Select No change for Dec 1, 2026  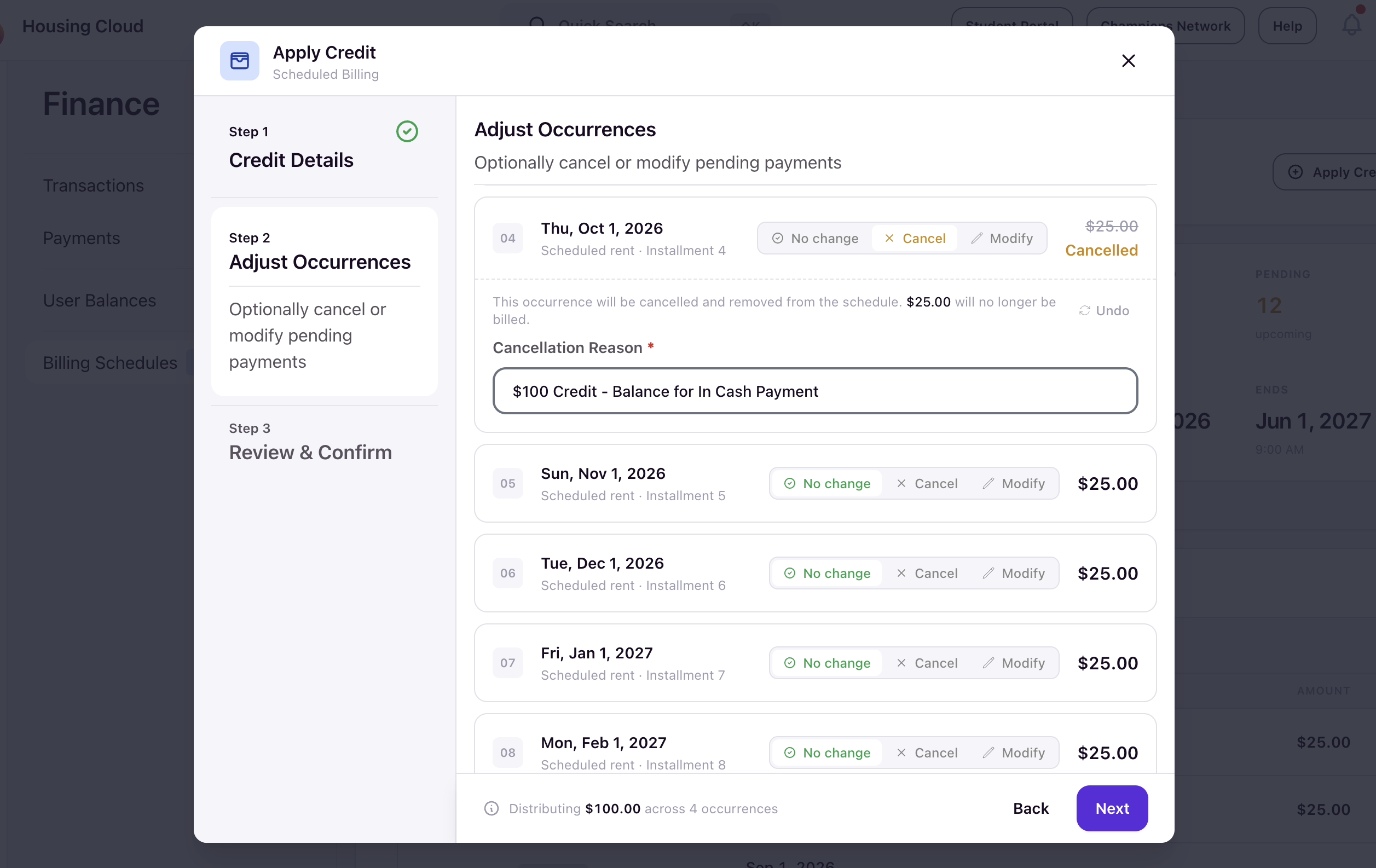(x=826, y=573)
